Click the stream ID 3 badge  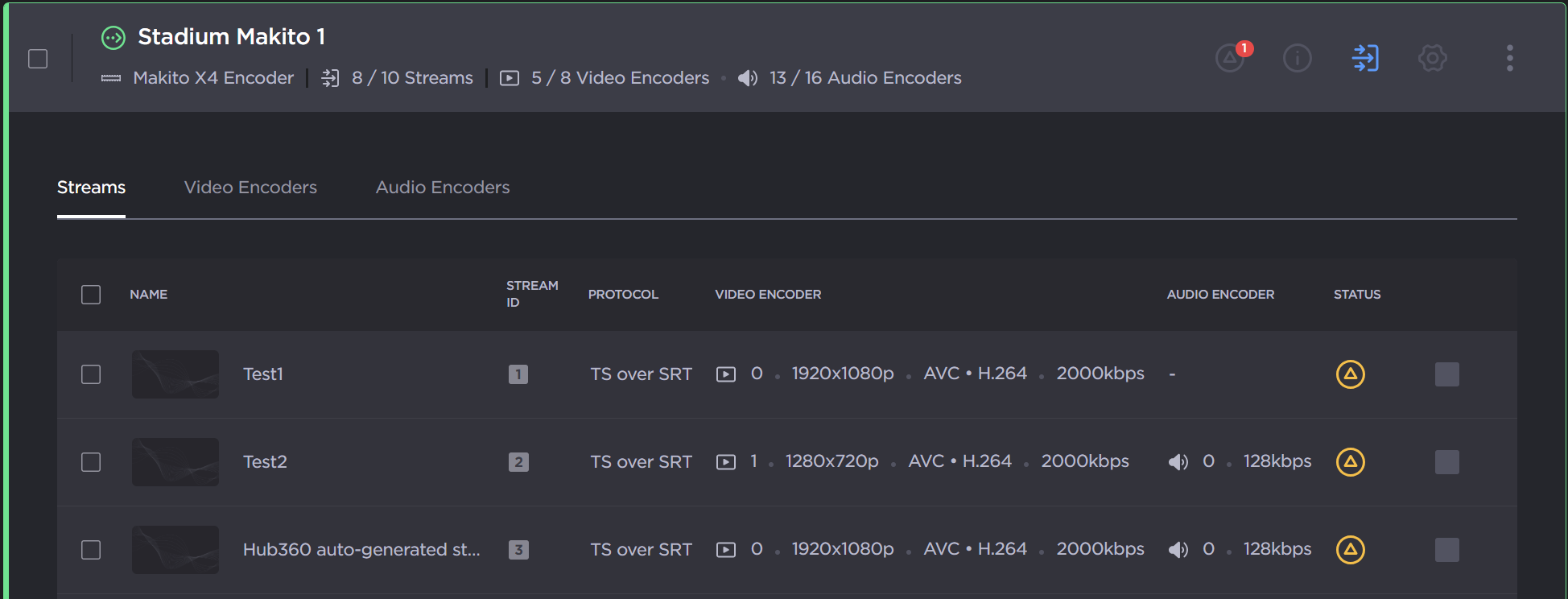(518, 550)
